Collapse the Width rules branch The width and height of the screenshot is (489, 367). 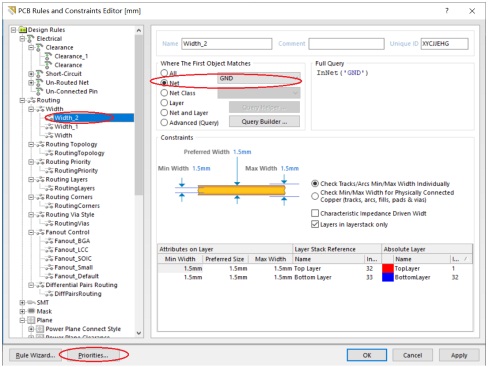(31, 109)
